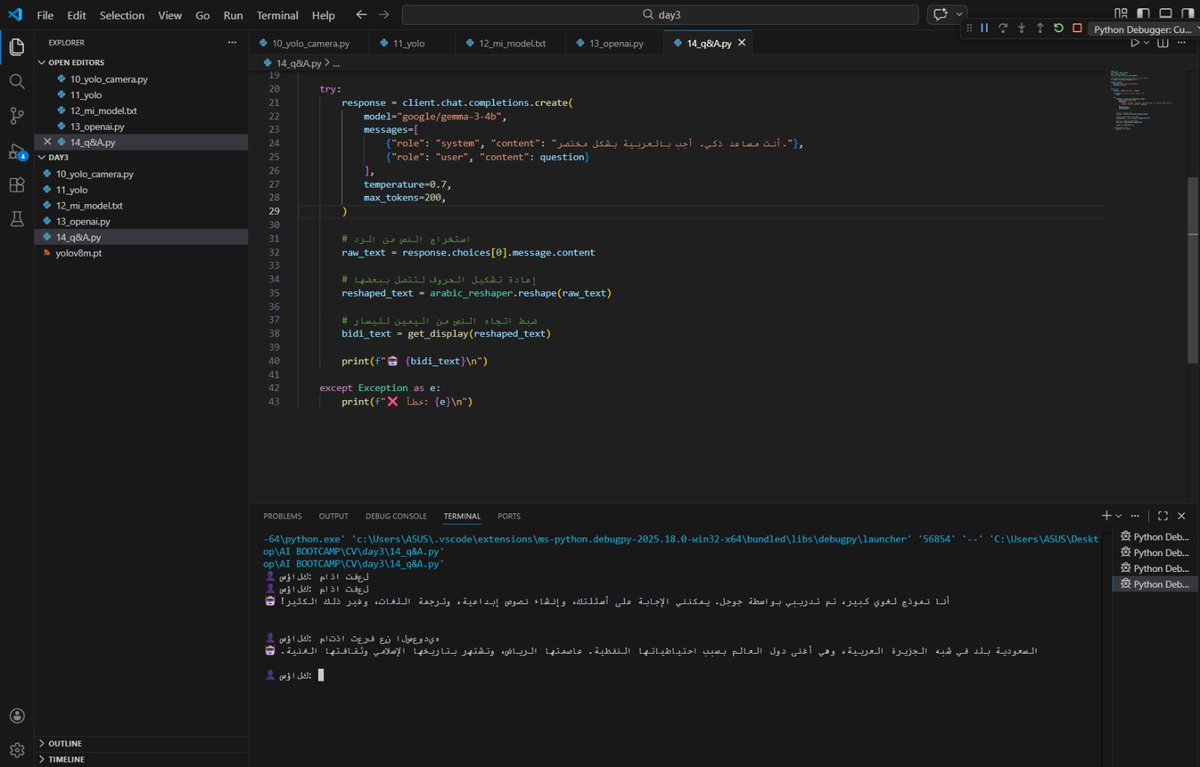Grab the debug toolbar drag handle

pyautogui.click(x=968, y=28)
